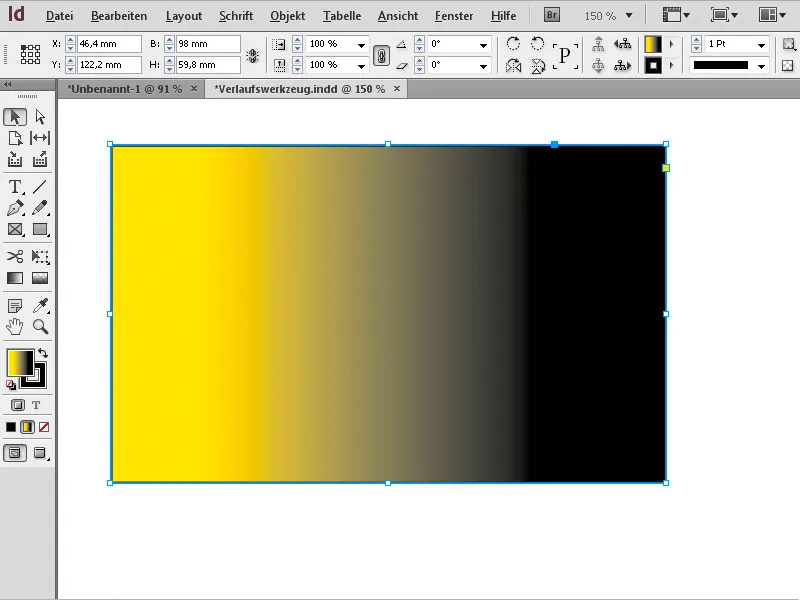The width and height of the screenshot is (800, 600).
Task: Open the Layout menu
Action: [x=184, y=16]
